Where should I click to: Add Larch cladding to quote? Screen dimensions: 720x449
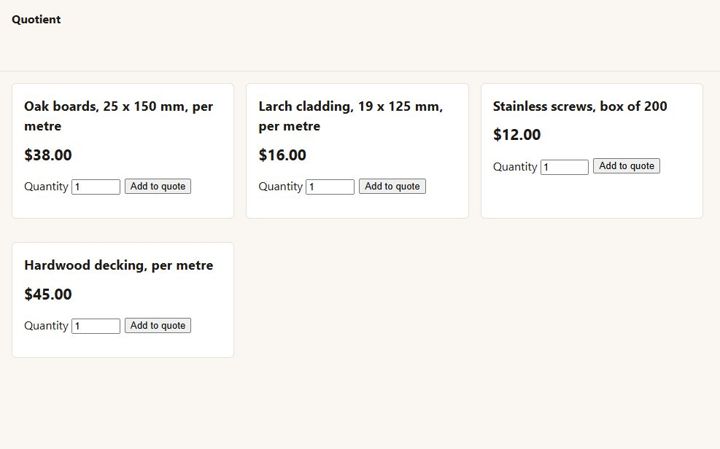click(392, 186)
